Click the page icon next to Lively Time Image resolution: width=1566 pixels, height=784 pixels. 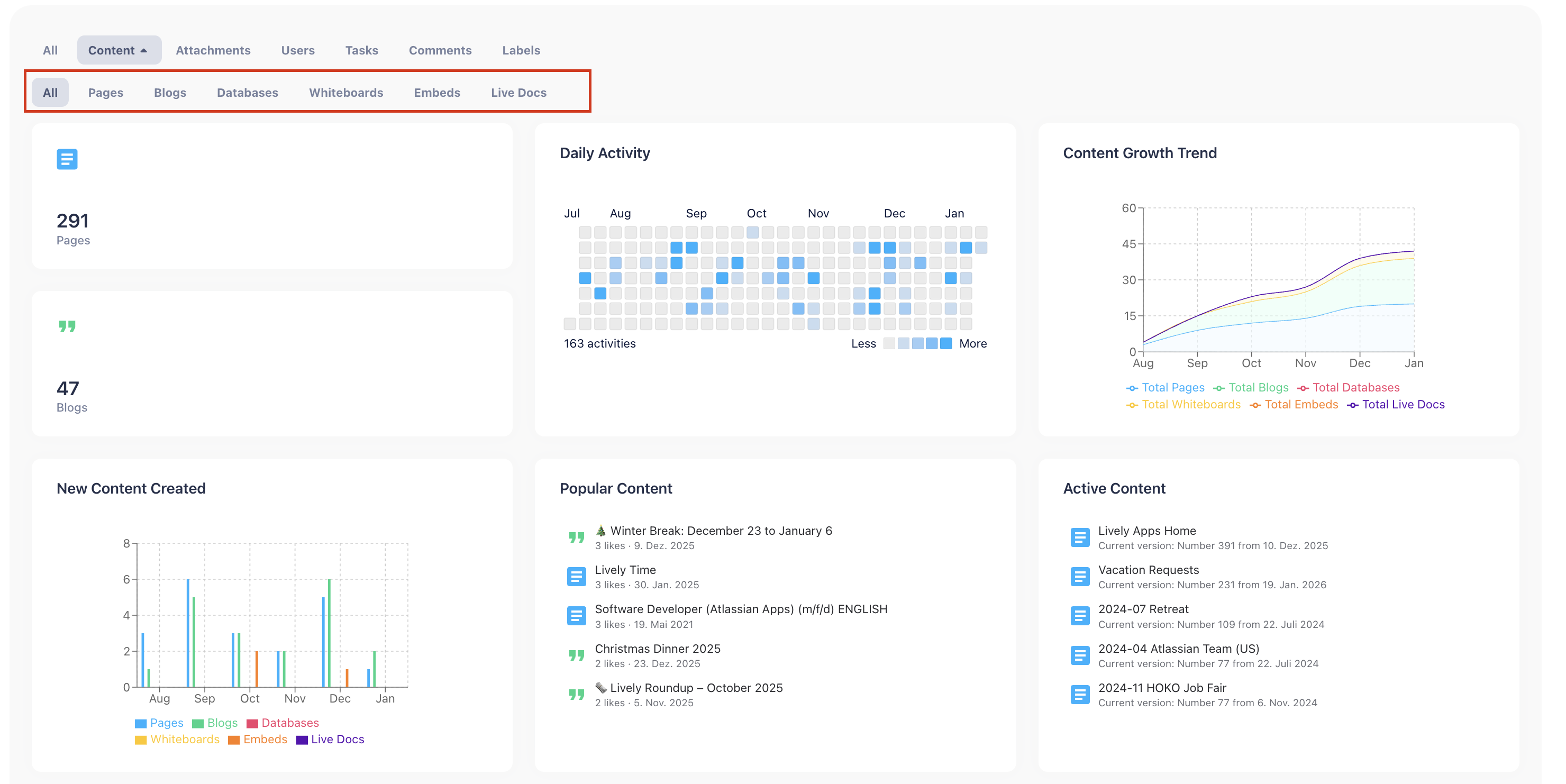(x=576, y=576)
